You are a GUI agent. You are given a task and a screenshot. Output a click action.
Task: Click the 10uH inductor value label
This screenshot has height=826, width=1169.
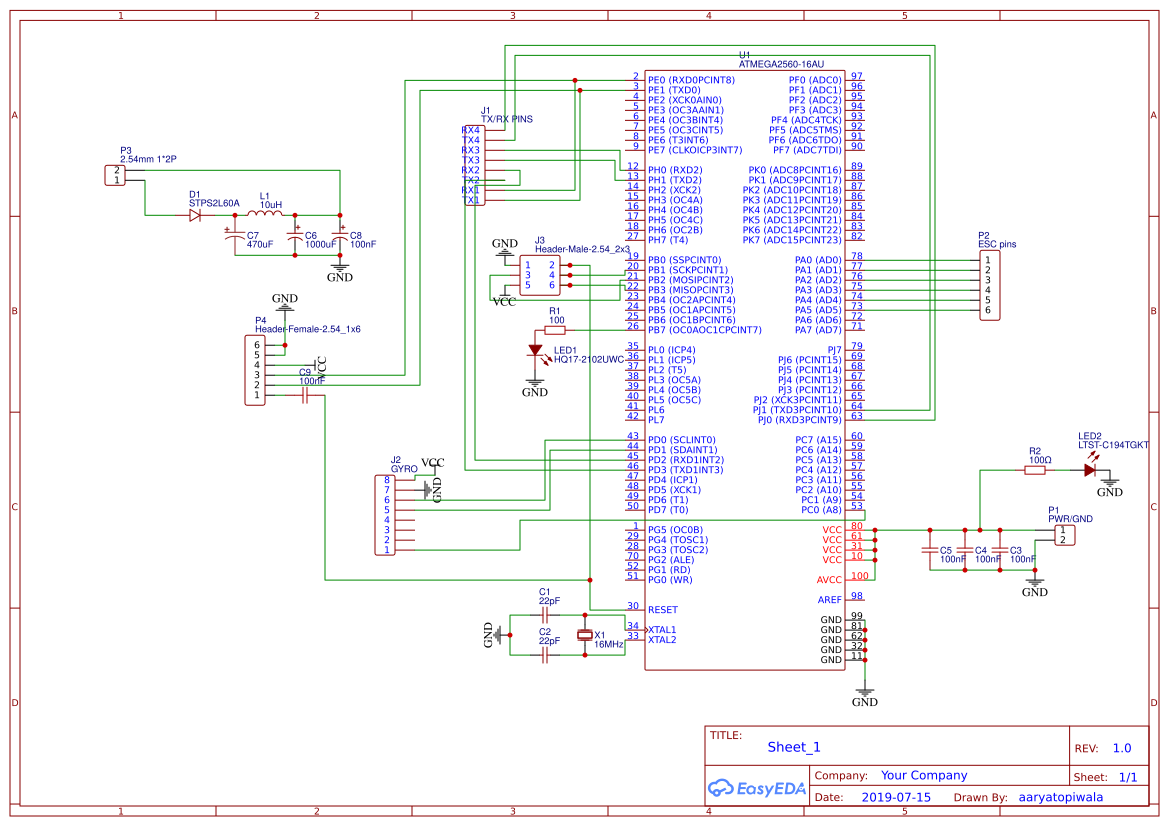[271, 205]
